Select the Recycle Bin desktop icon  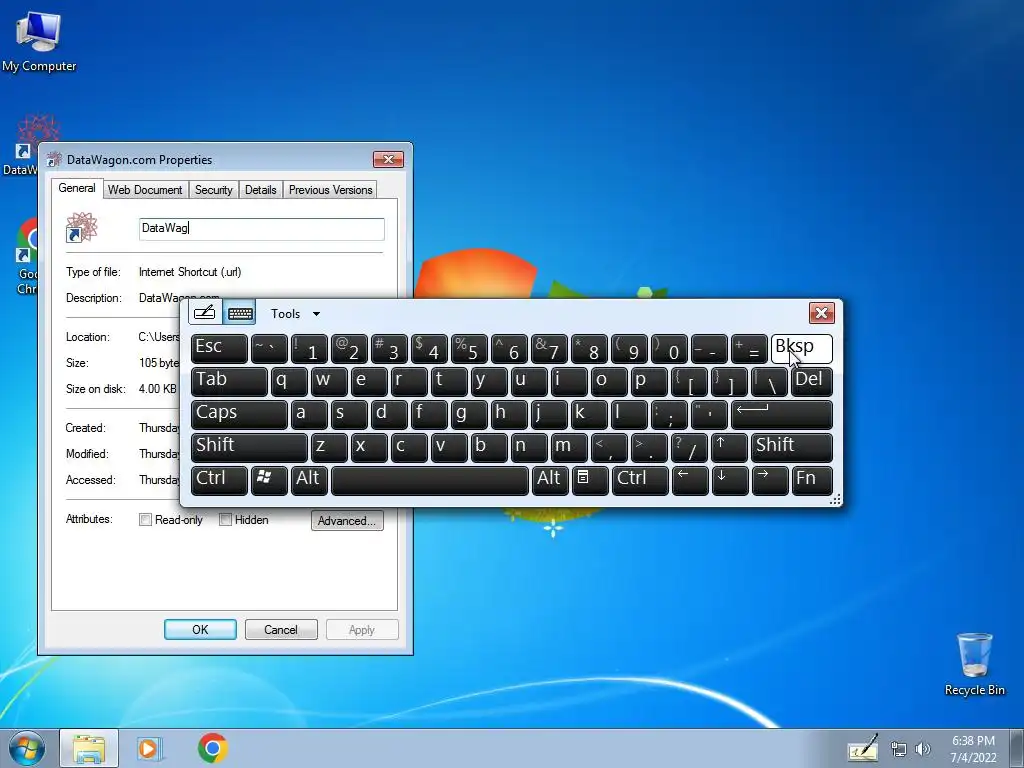click(x=974, y=664)
